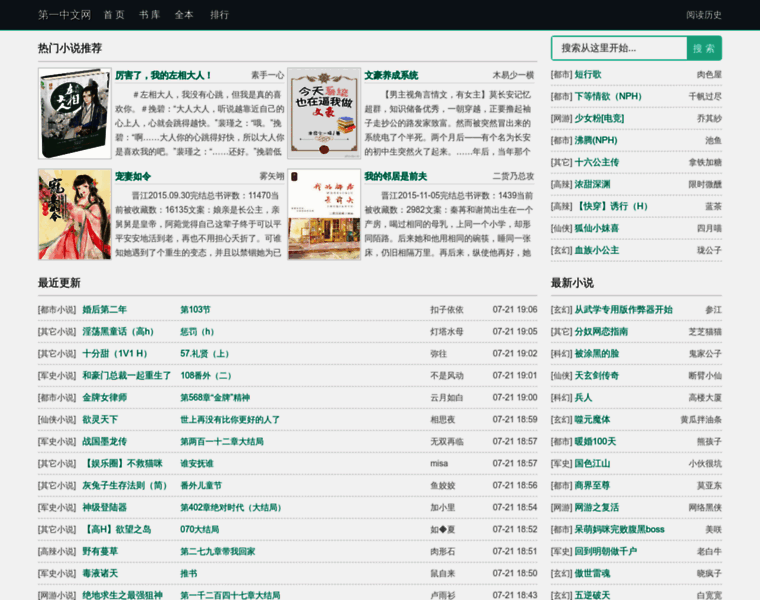Open 五逆破天 in 最新小说
This screenshot has height=600, width=760.
(x=592, y=595)
